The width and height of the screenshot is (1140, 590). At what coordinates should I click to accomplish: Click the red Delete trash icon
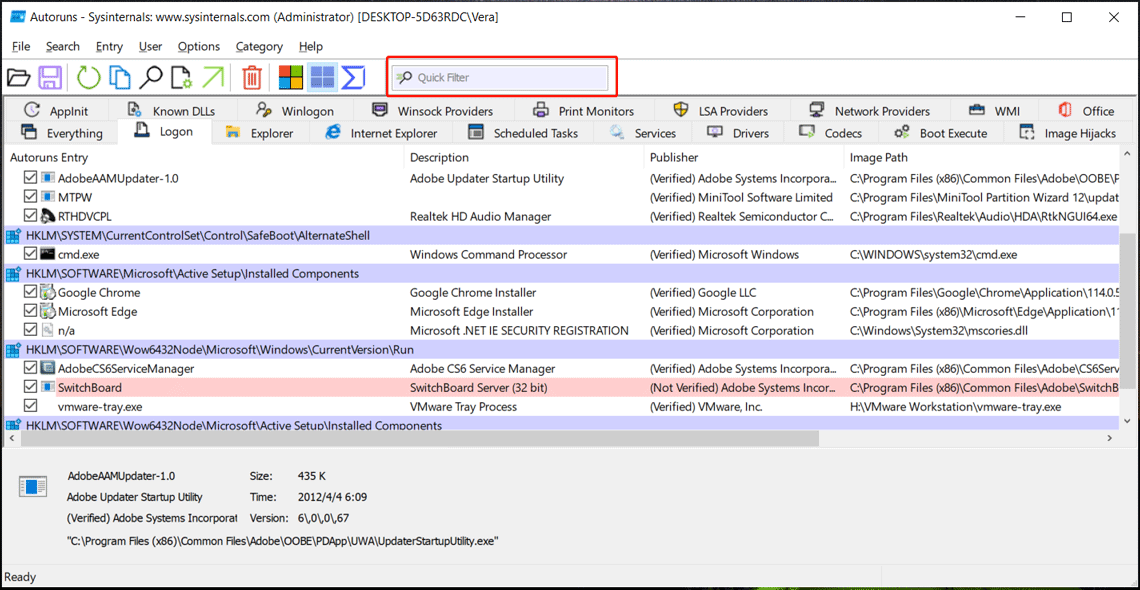(x=252, y=77)
